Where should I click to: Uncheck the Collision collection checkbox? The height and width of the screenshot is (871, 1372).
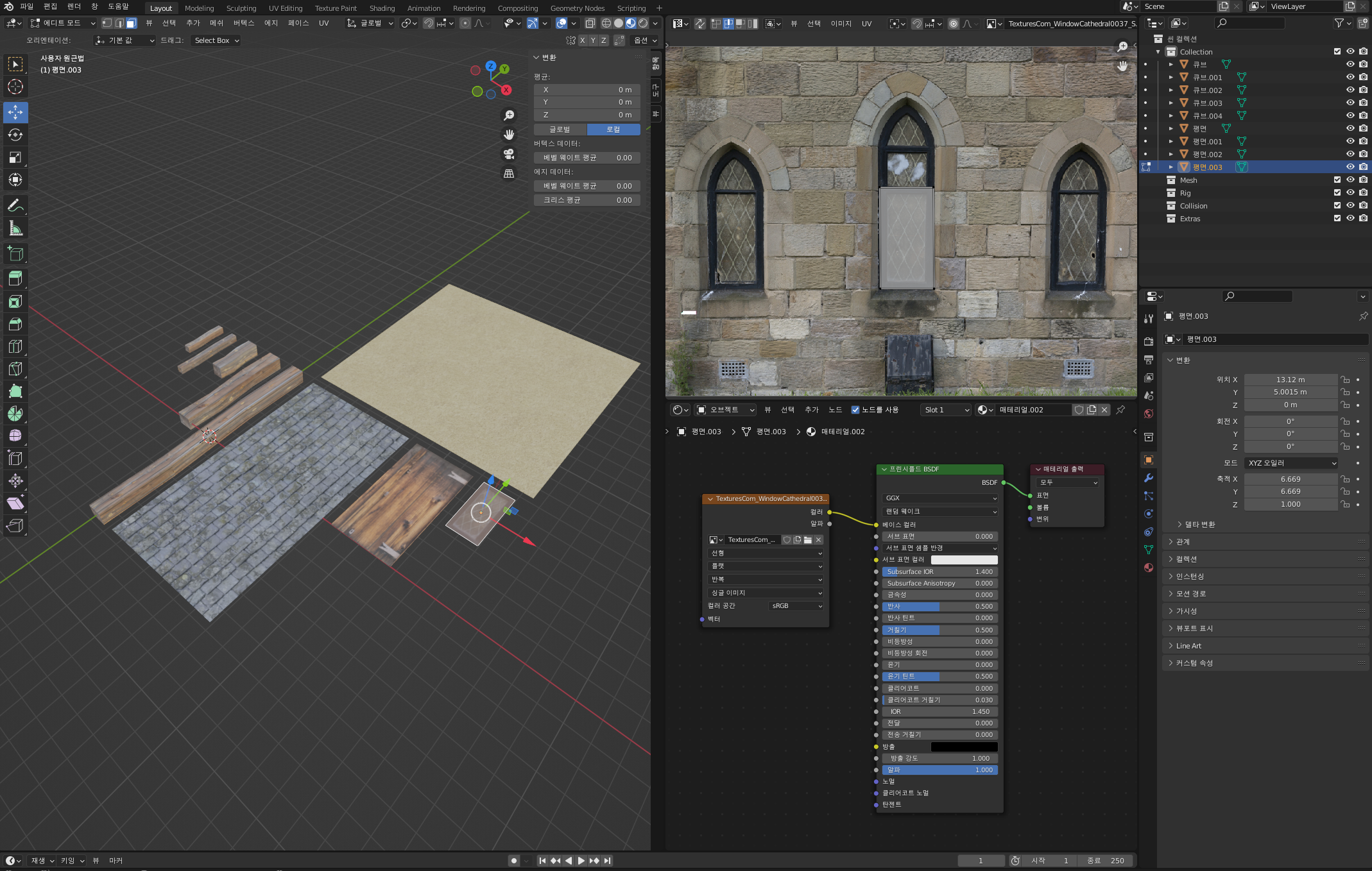coord(1337,206)
